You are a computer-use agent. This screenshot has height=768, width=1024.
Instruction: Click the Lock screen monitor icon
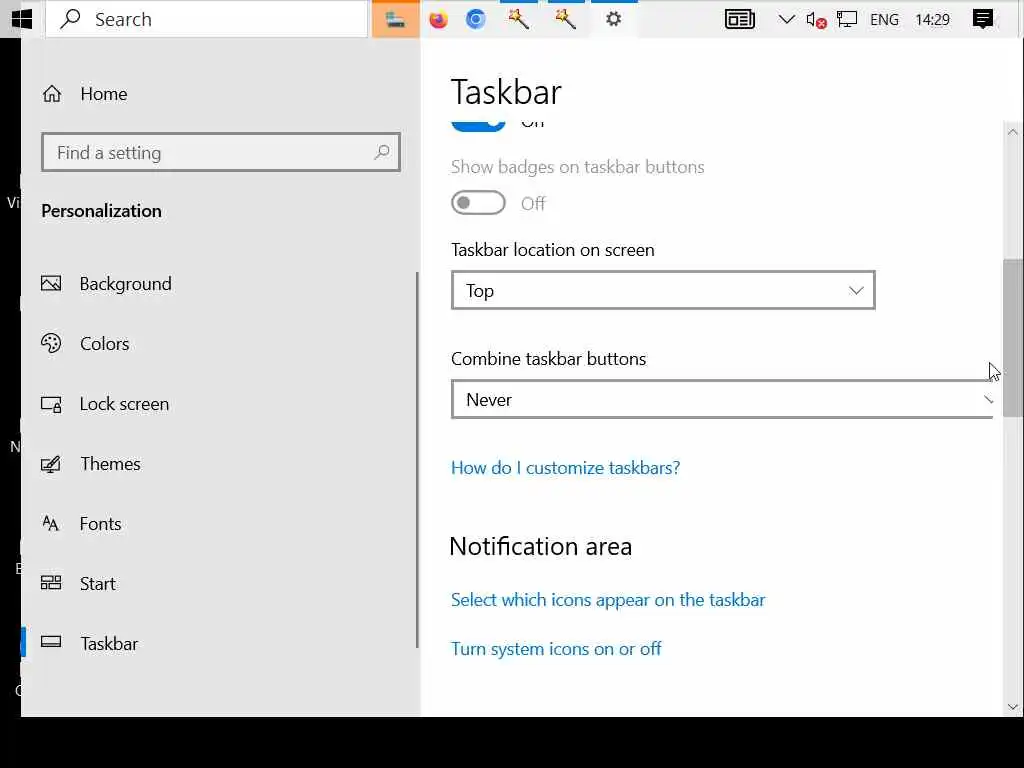click(51, 404)
